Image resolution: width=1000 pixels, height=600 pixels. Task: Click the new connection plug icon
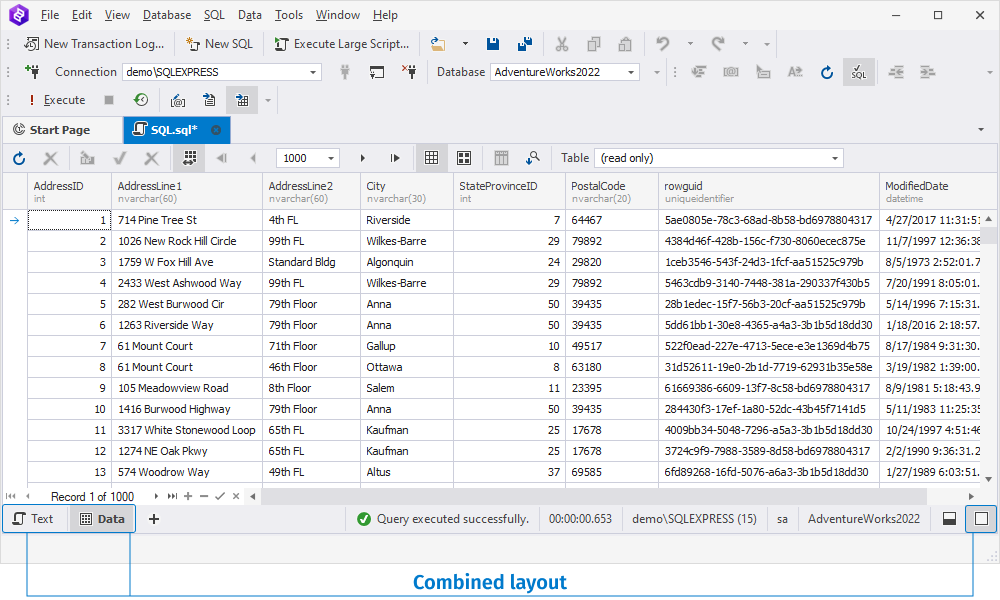[x=32, y=71]
